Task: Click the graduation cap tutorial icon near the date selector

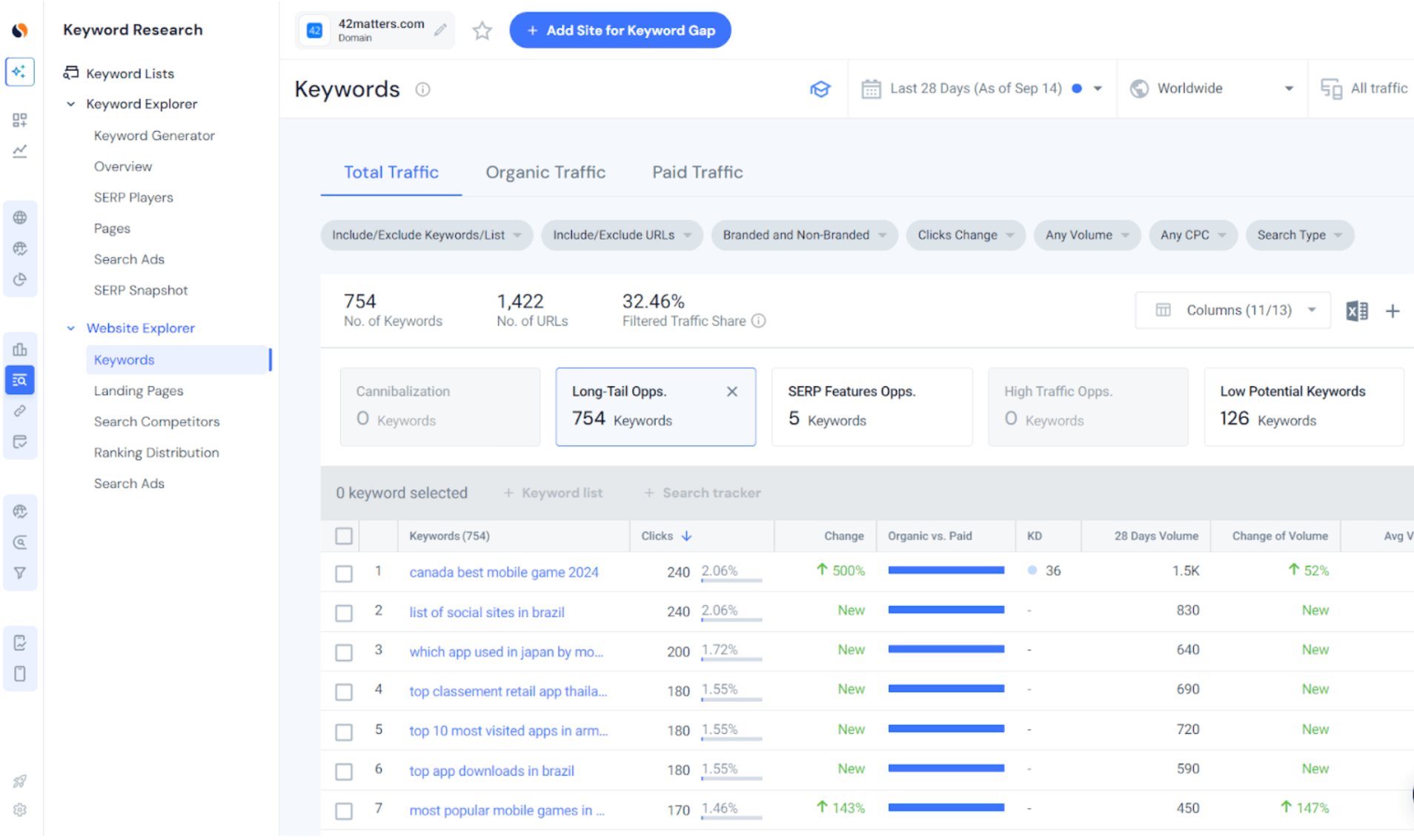Action: [820, 89]
